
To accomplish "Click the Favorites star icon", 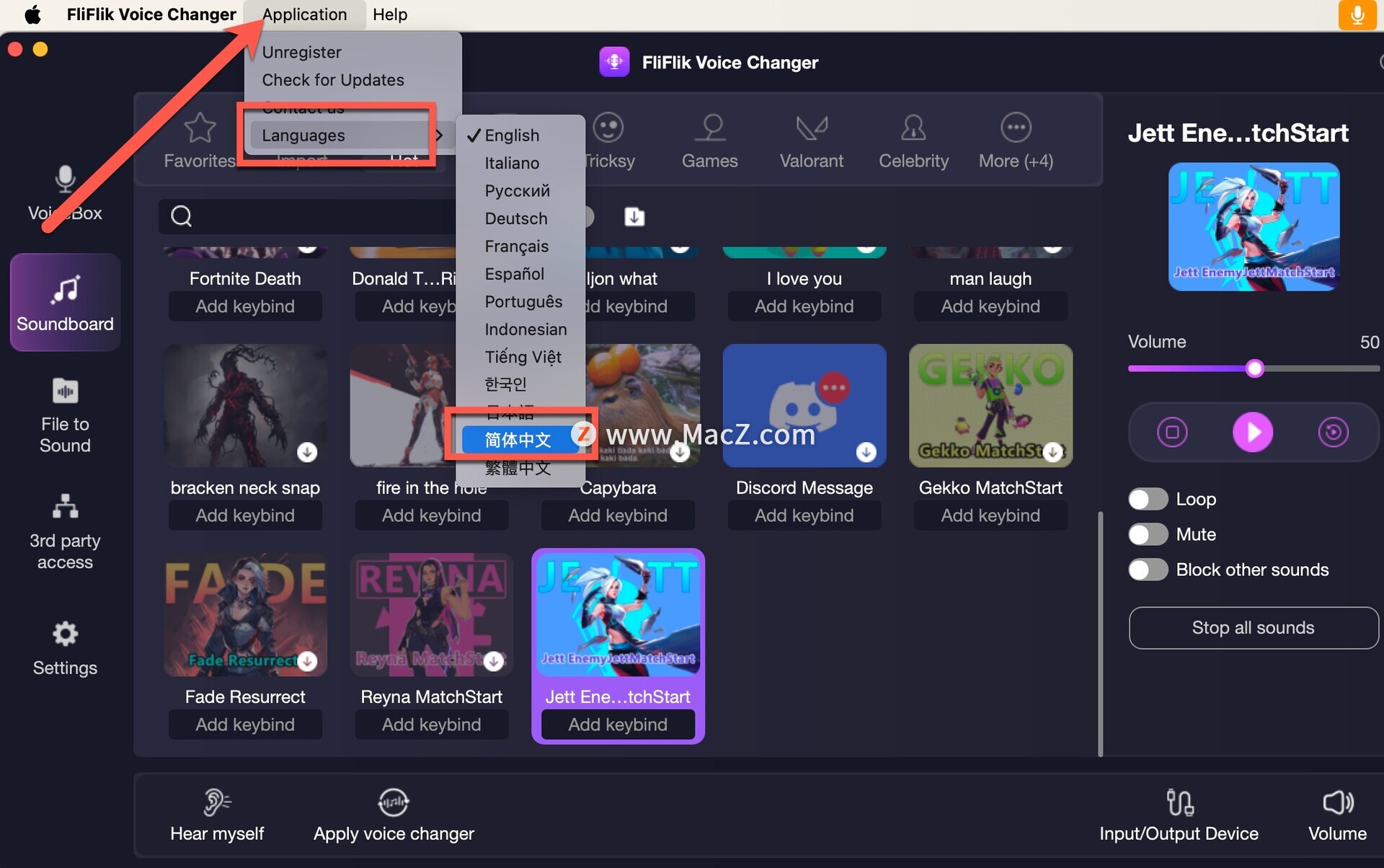I will coord(200,128).
